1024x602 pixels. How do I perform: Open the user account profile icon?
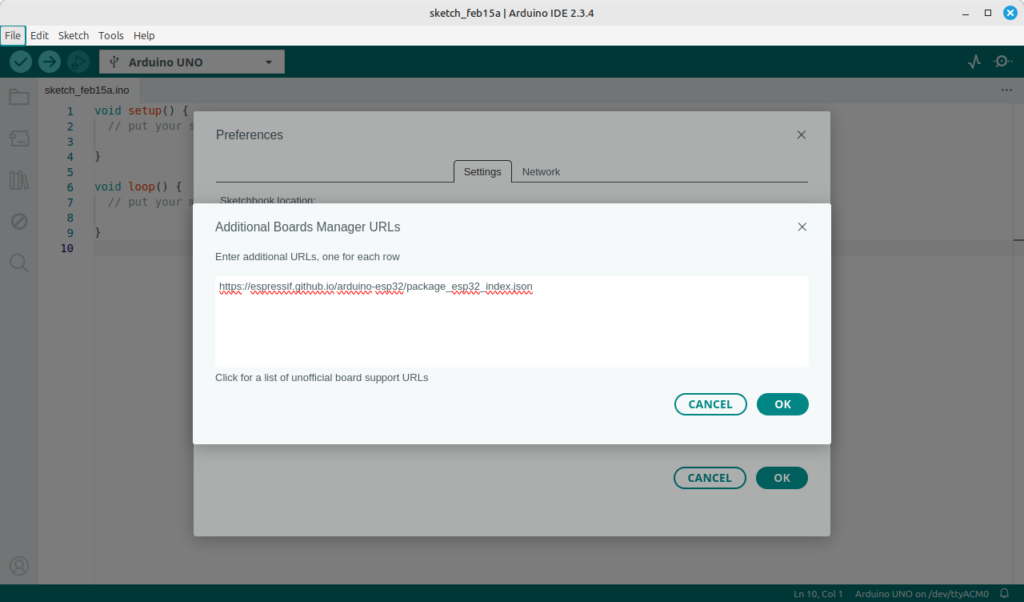click(19, 566)
